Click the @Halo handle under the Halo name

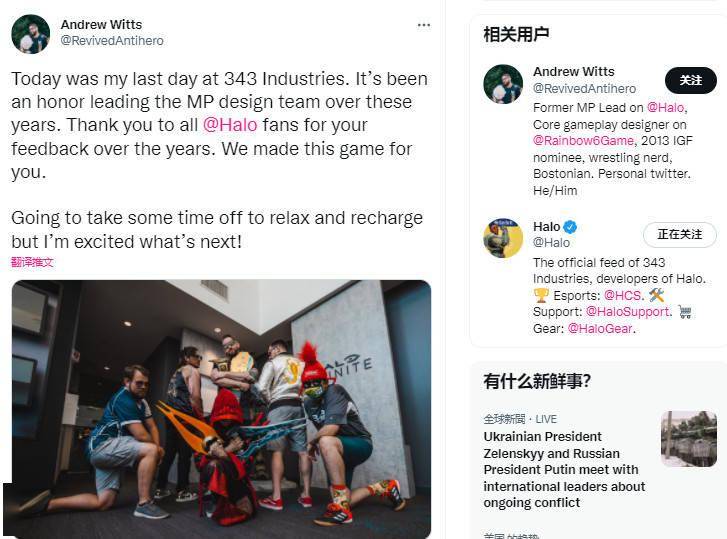(551, 242)
